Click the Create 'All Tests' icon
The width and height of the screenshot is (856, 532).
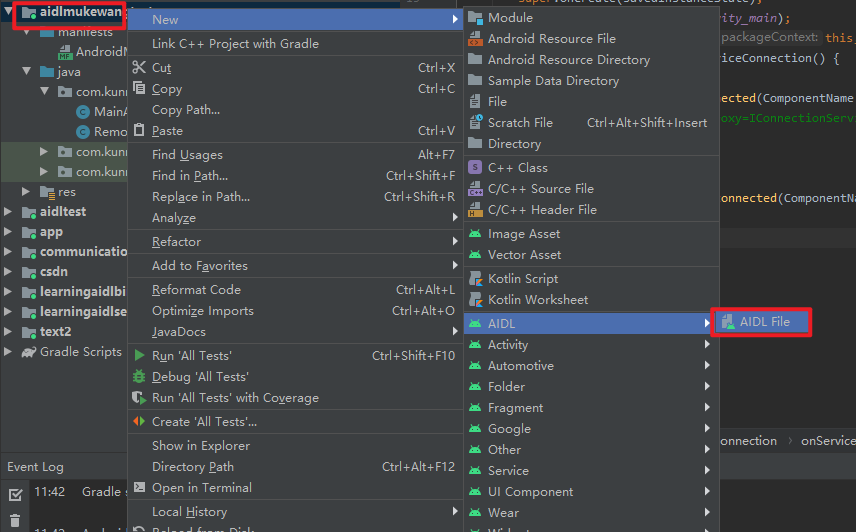(x=139, y=421)
